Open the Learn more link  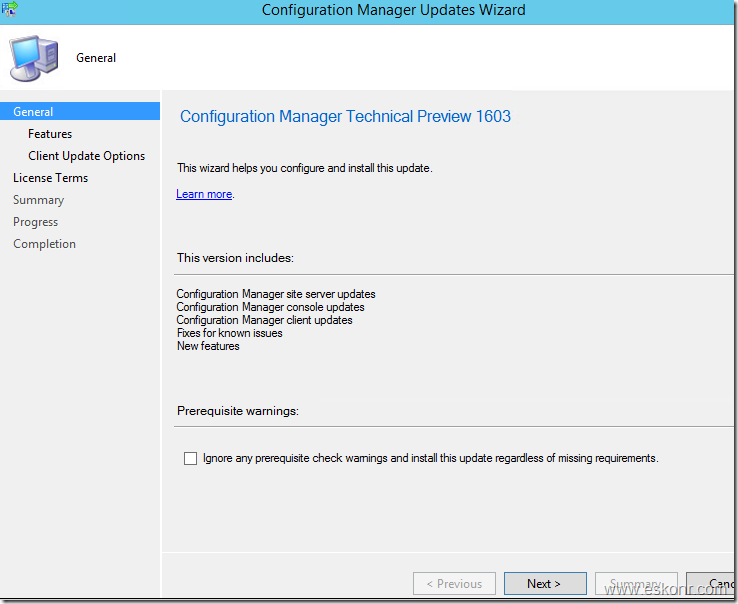pyautogui.click(x=204, y=194)
